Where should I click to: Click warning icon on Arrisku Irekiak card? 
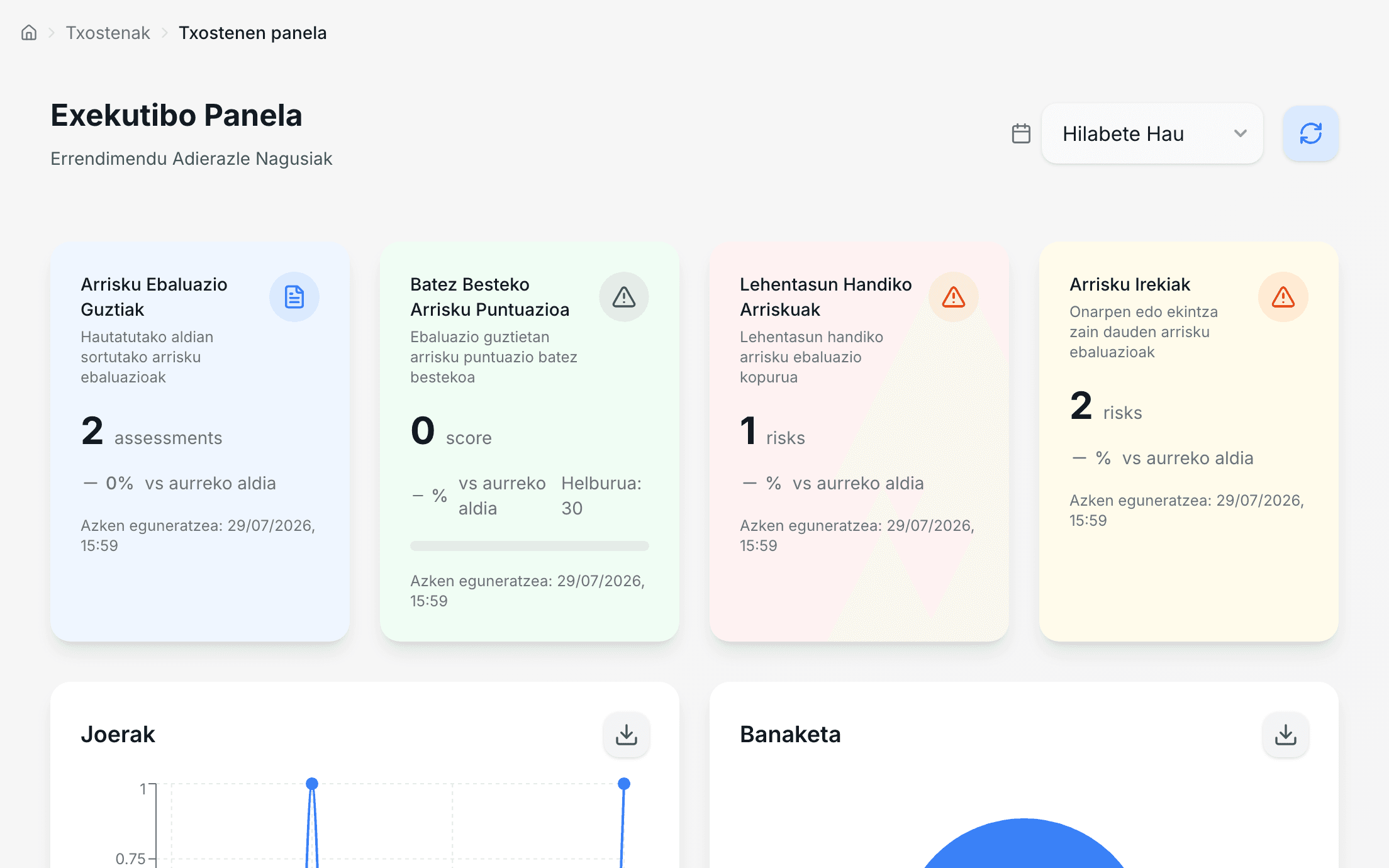(x=1283, y=297)
